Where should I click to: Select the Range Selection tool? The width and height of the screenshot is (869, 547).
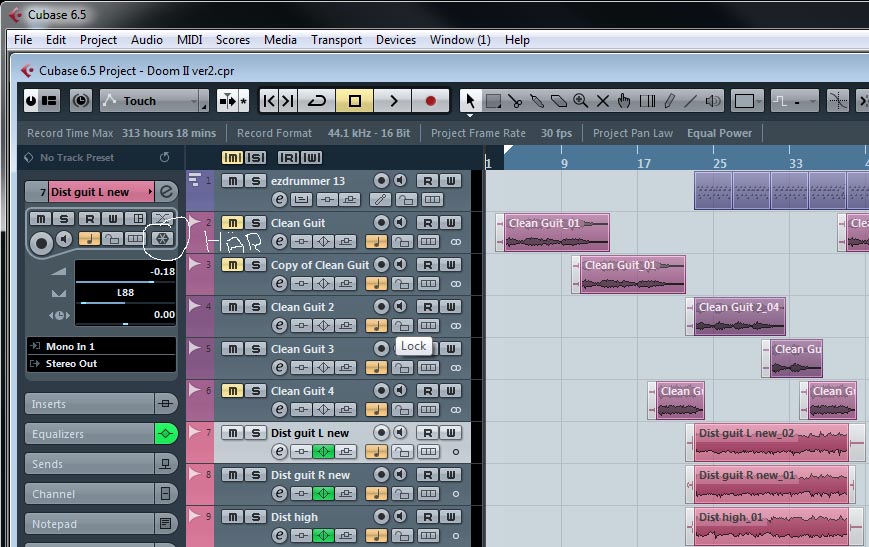pyautogui.click(x=493, y=101)
